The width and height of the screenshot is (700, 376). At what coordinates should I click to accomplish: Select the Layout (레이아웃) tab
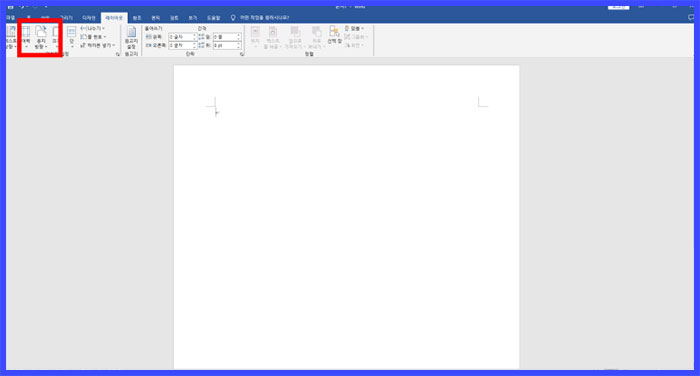114,18
